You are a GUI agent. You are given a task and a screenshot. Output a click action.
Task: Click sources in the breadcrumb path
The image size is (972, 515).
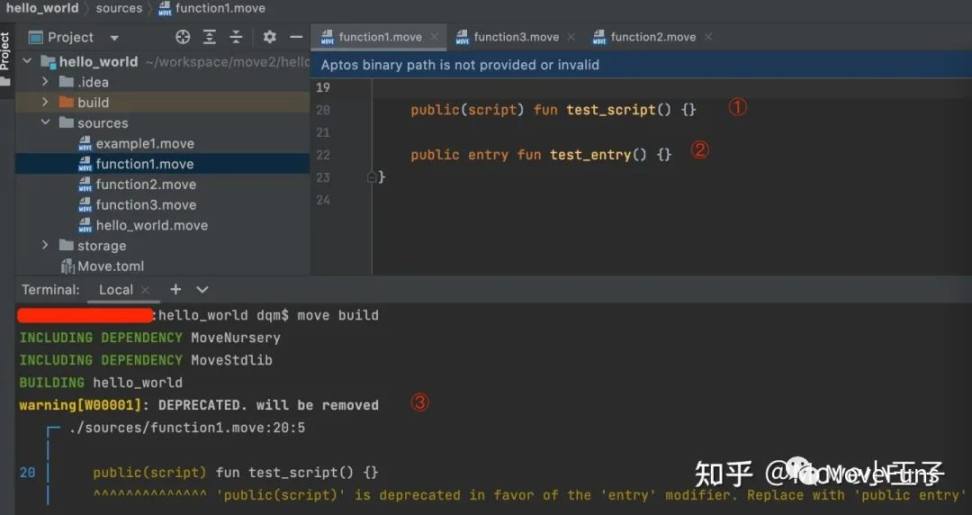click(119, 8)
